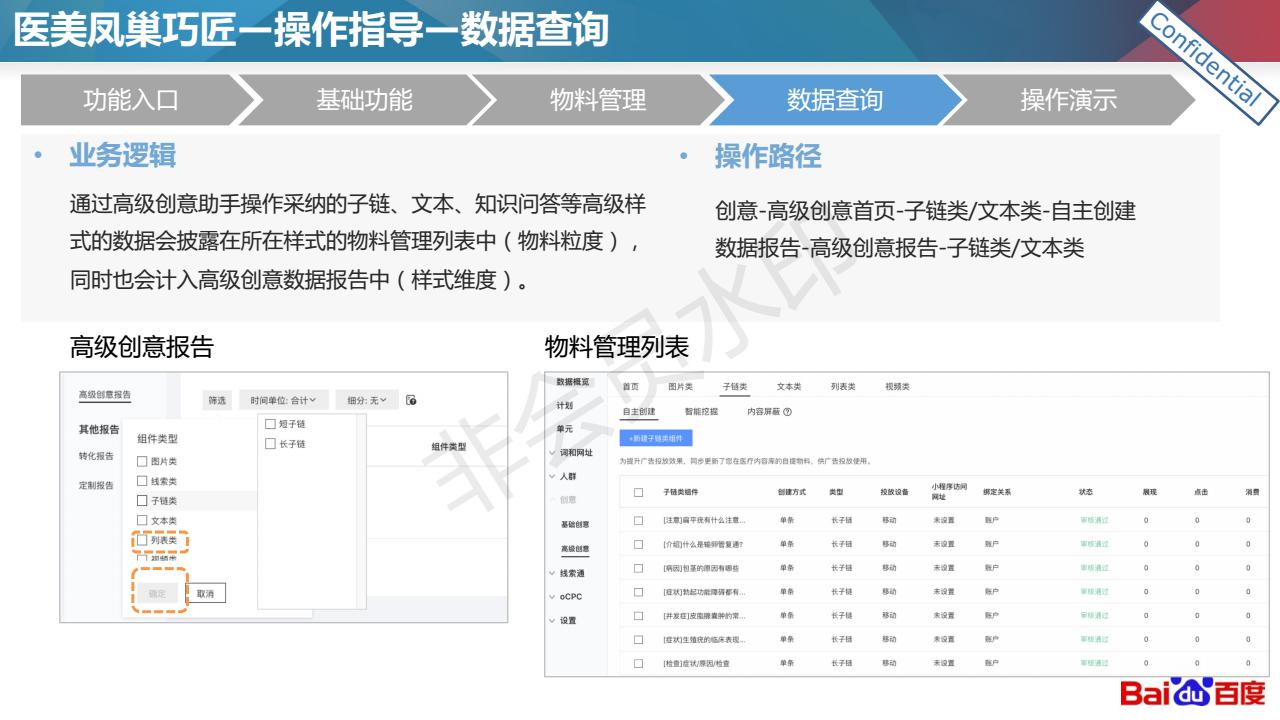Open 定制报告 in the report sidebar
The image size is (1280, 720).
(96, 485)
